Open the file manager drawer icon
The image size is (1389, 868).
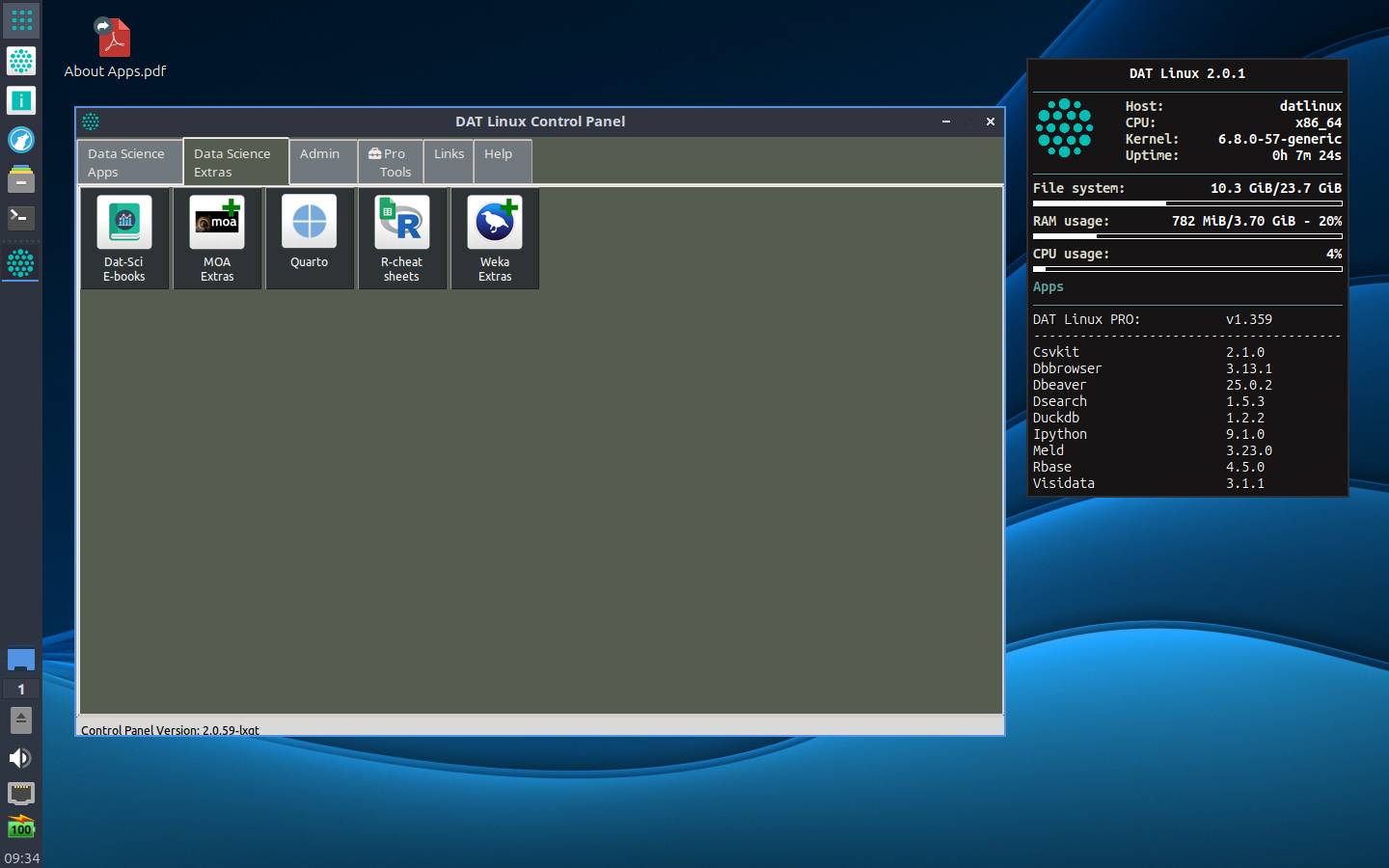[x=21, y=179]
